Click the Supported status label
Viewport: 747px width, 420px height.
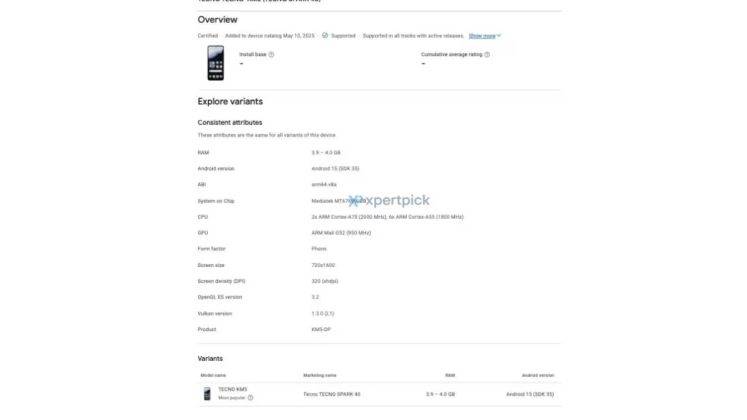click(343, 36)
